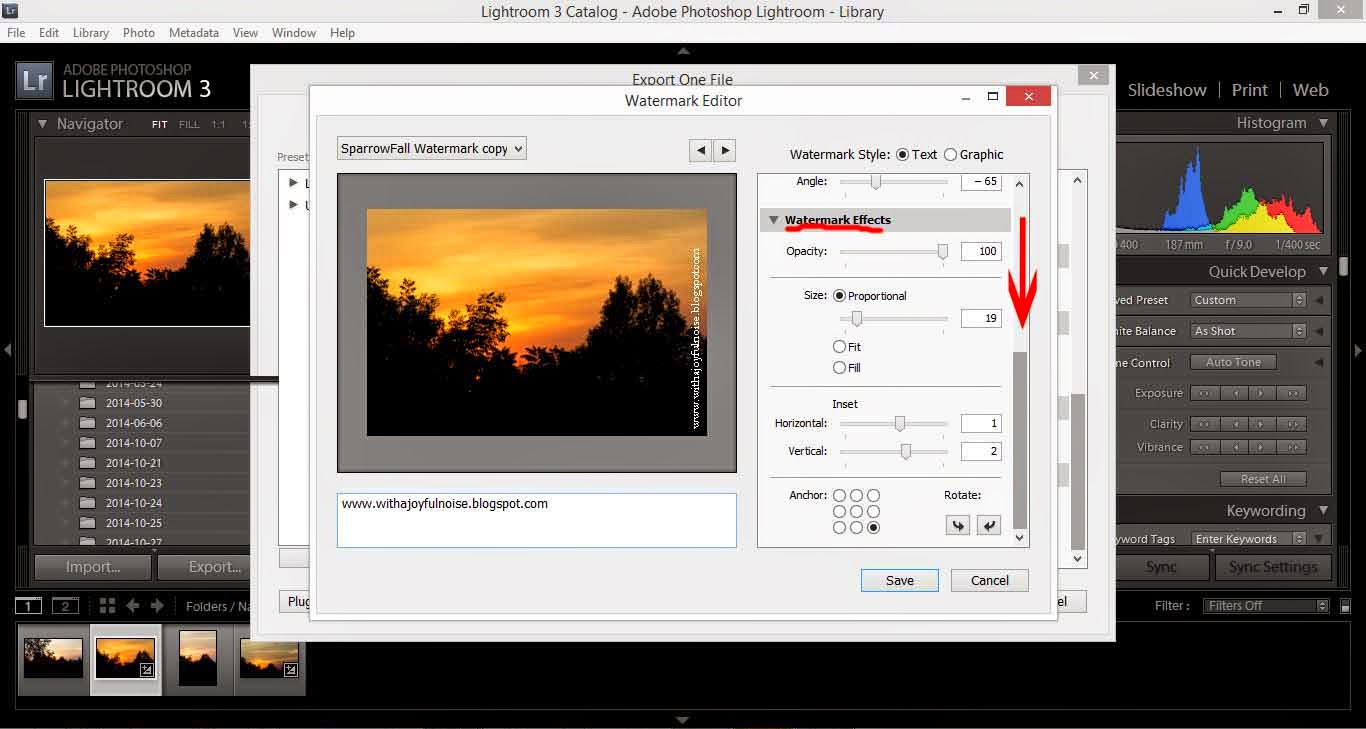
Task: Go to previous photo in Watermark Editor
Action: point(701,150)
